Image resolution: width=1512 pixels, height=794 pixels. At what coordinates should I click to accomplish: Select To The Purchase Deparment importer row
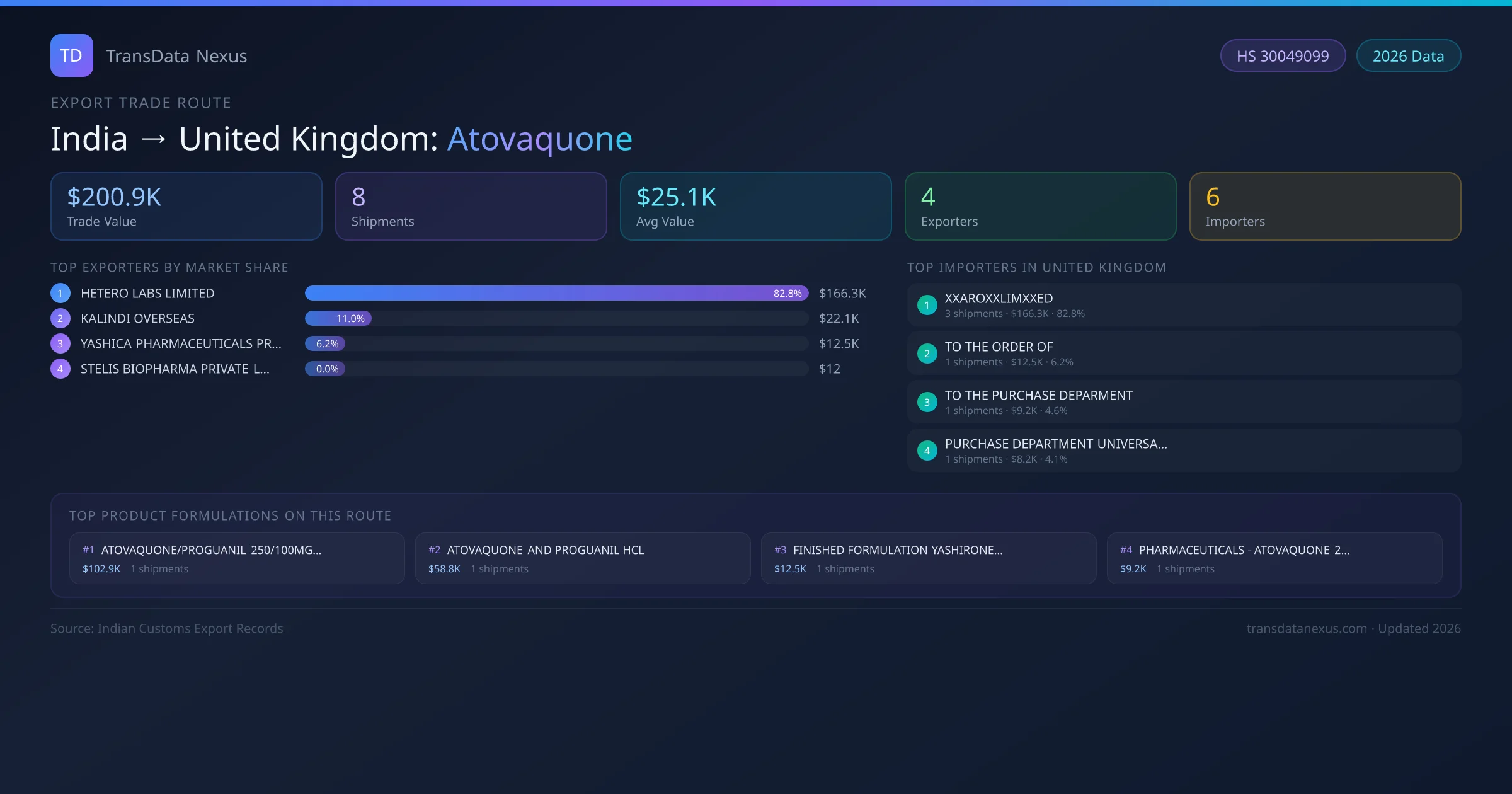(1183, 402)
